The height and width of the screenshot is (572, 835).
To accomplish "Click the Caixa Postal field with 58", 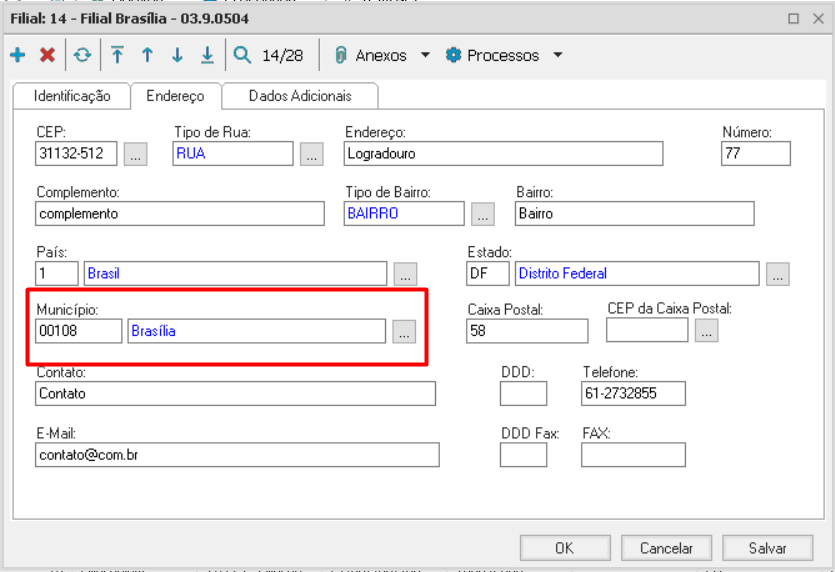I will click(x=527, y=331).
